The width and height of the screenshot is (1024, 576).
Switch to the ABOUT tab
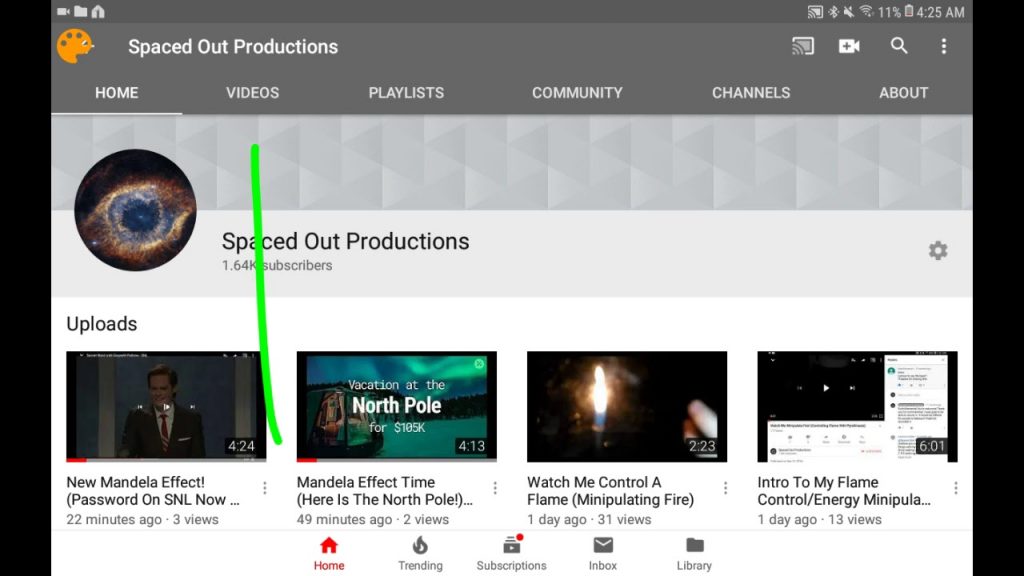(x=903, y=93)
